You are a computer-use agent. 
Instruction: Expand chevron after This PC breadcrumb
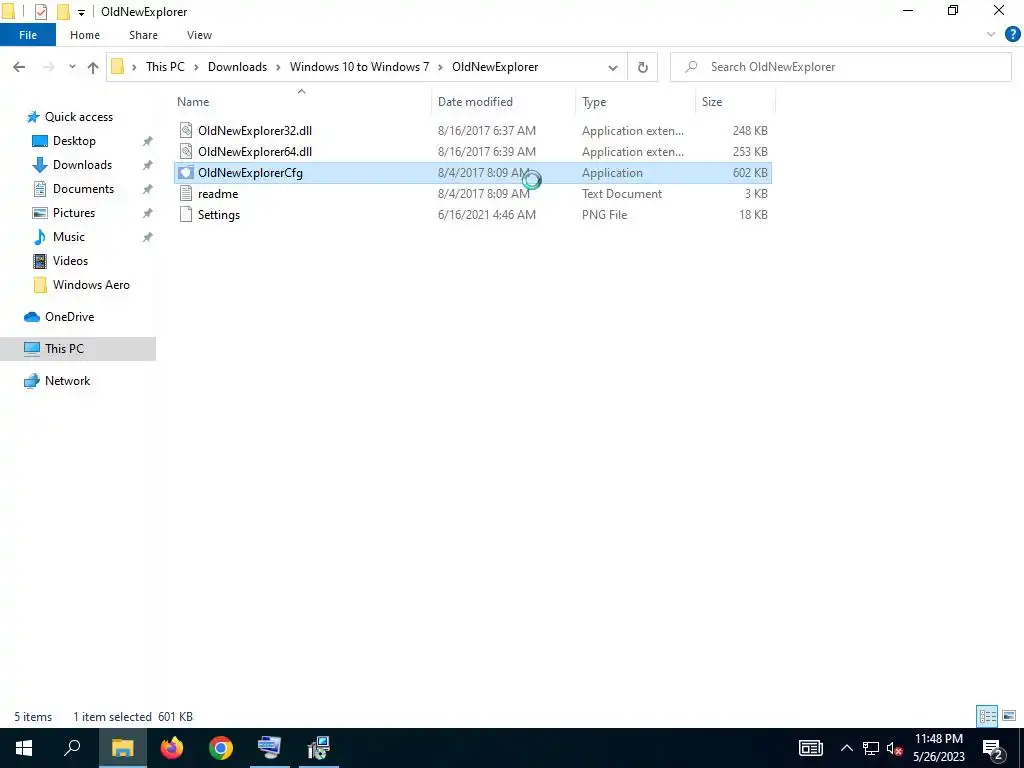(x=196, y=67)
